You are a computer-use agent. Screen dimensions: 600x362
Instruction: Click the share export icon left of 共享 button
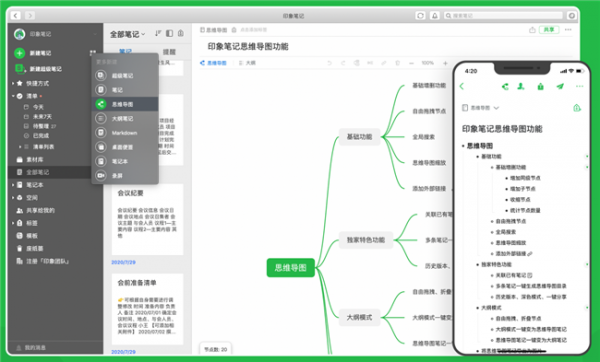coord(532,29)
